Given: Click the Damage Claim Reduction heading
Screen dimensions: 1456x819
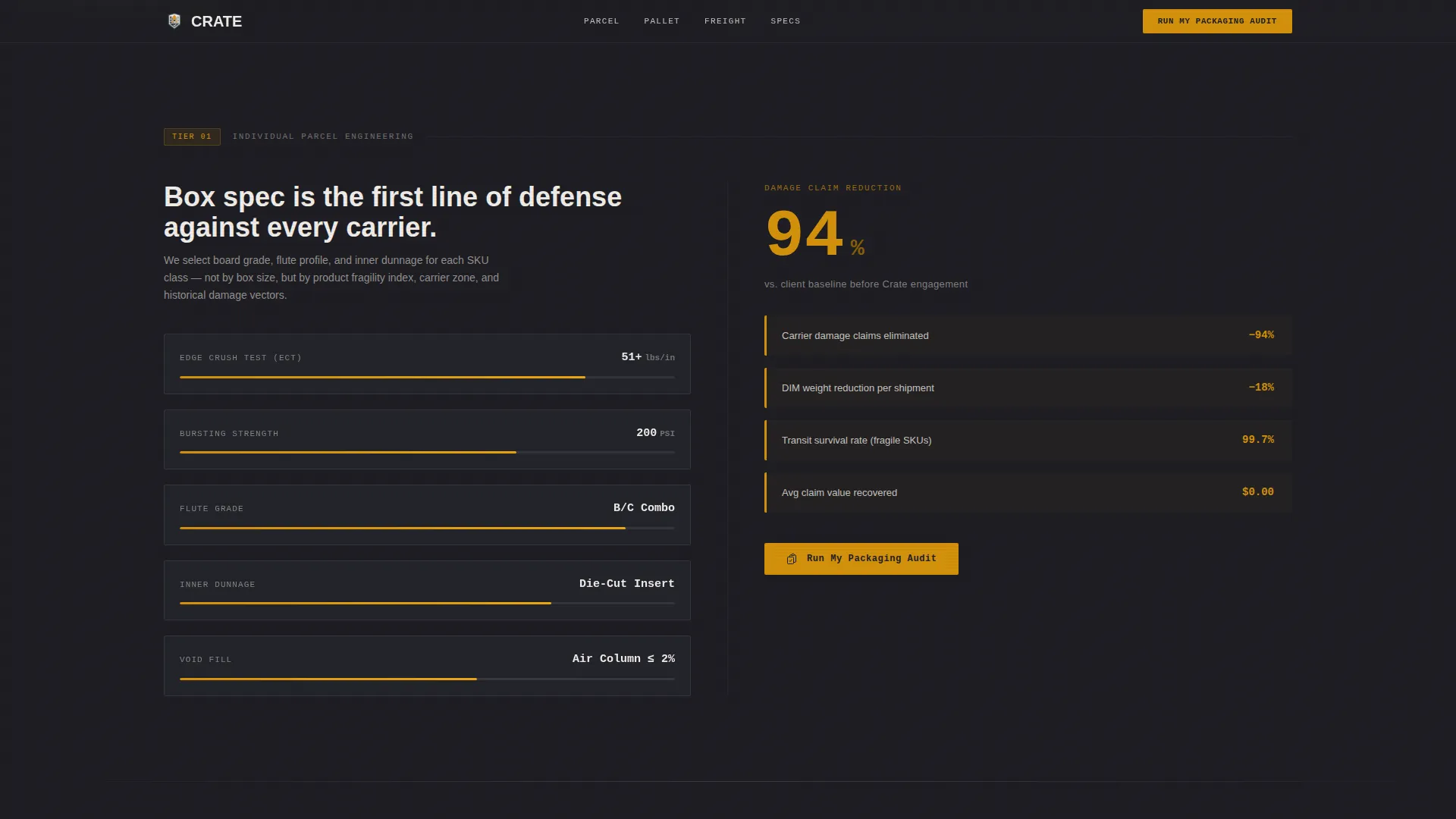Looking at the screenshot, I should (x=833, y=188).
